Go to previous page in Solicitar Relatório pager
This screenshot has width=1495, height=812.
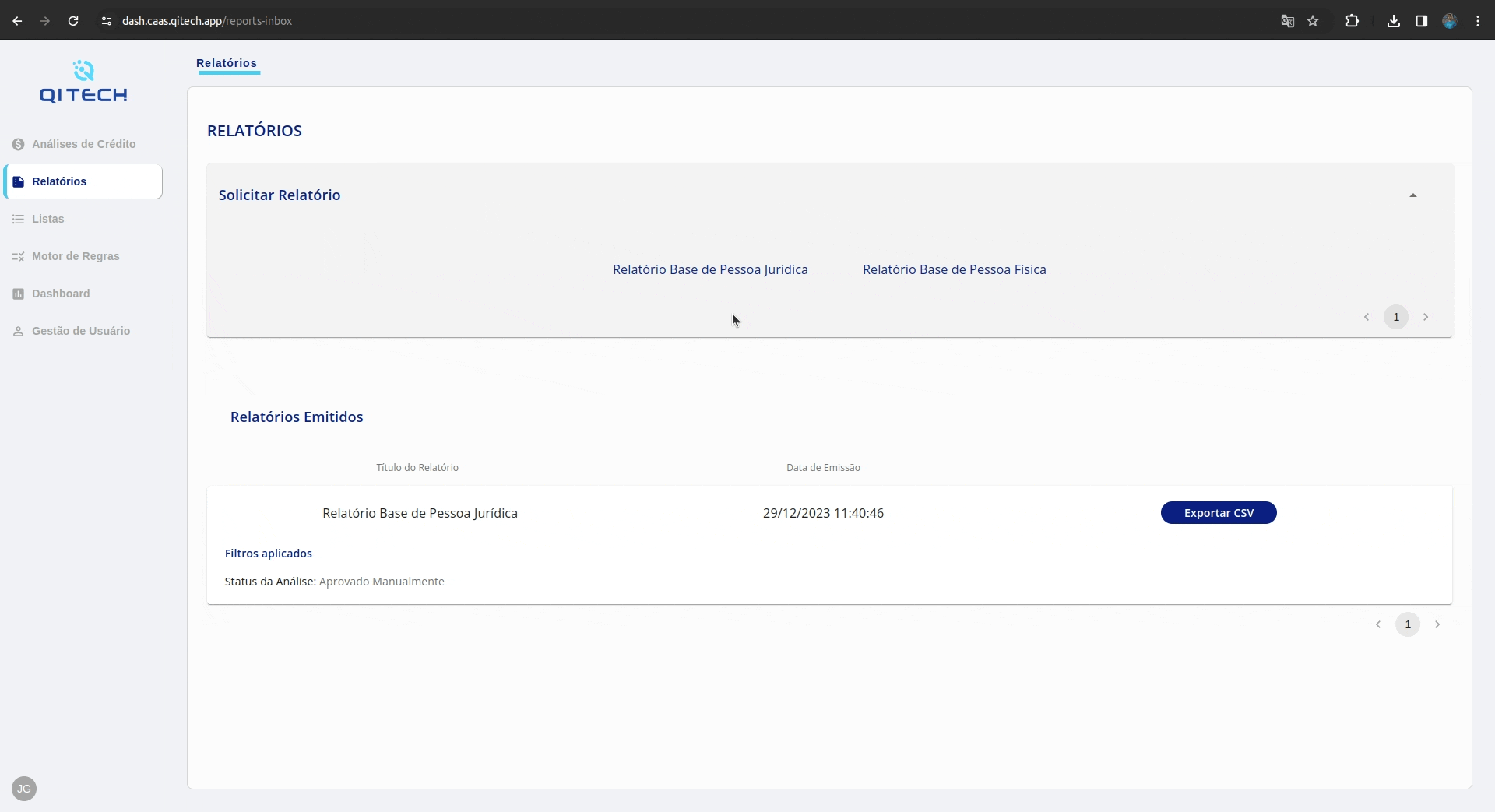tap(1367, 317)
